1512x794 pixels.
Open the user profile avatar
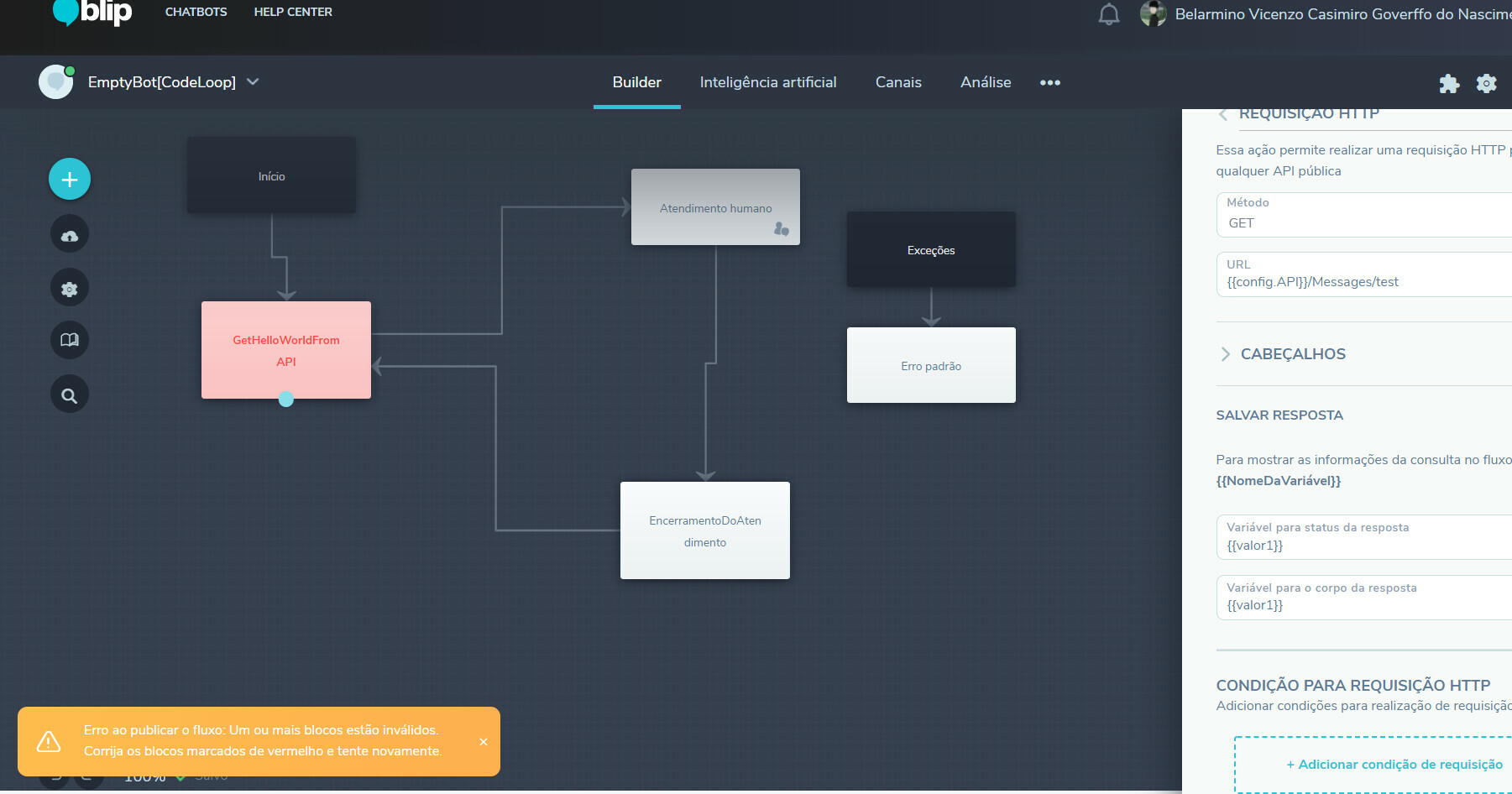(1154, 13)
